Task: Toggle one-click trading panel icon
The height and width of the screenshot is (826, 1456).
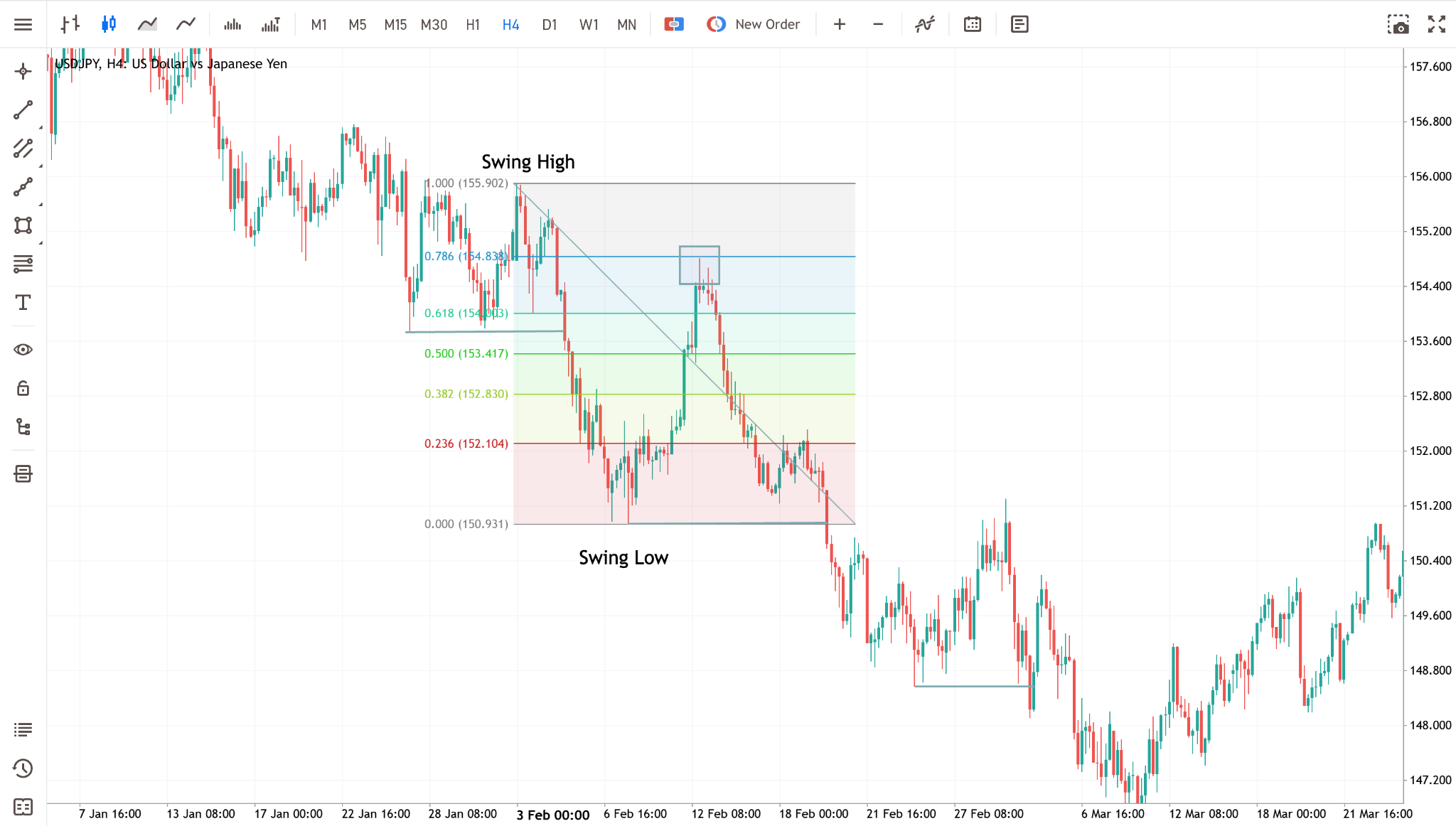Action: click(674, 24)
